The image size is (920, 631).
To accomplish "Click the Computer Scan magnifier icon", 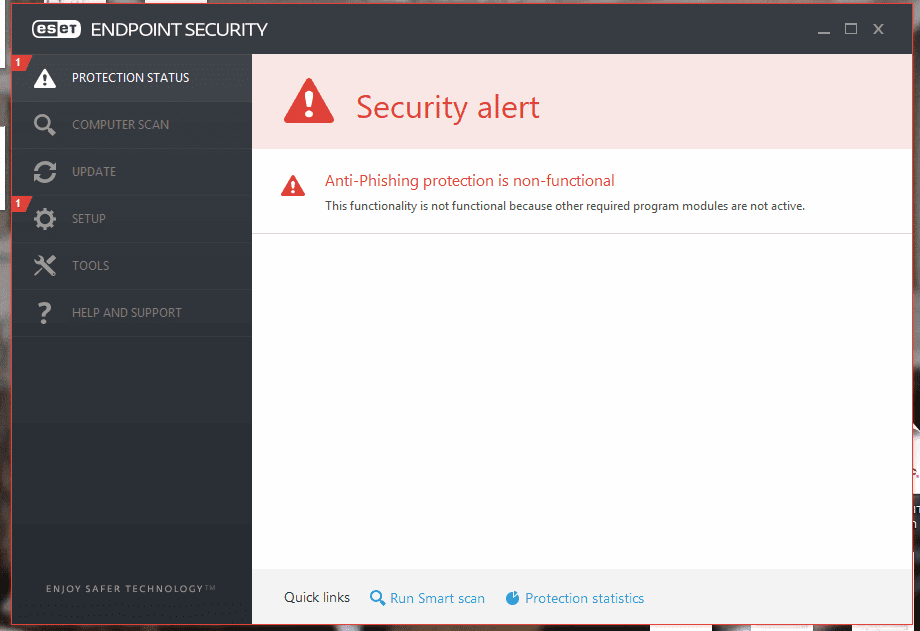I will pyautogui.click(x=45, y=125).
